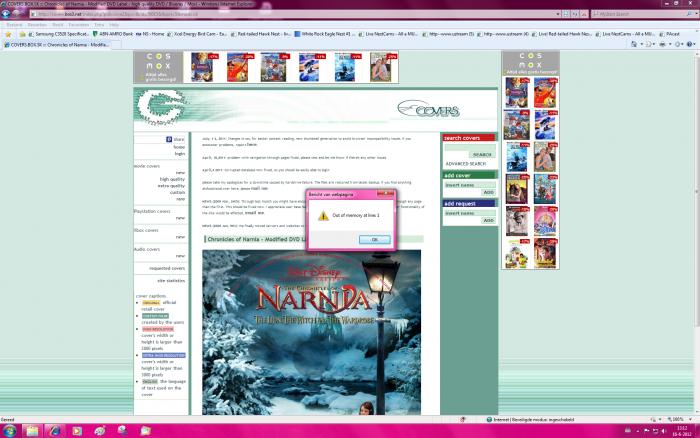The image size is (700, 438).
Task: Open the Samsung C3520 Specificat... bookmark
Action: [x=58, y=34]
